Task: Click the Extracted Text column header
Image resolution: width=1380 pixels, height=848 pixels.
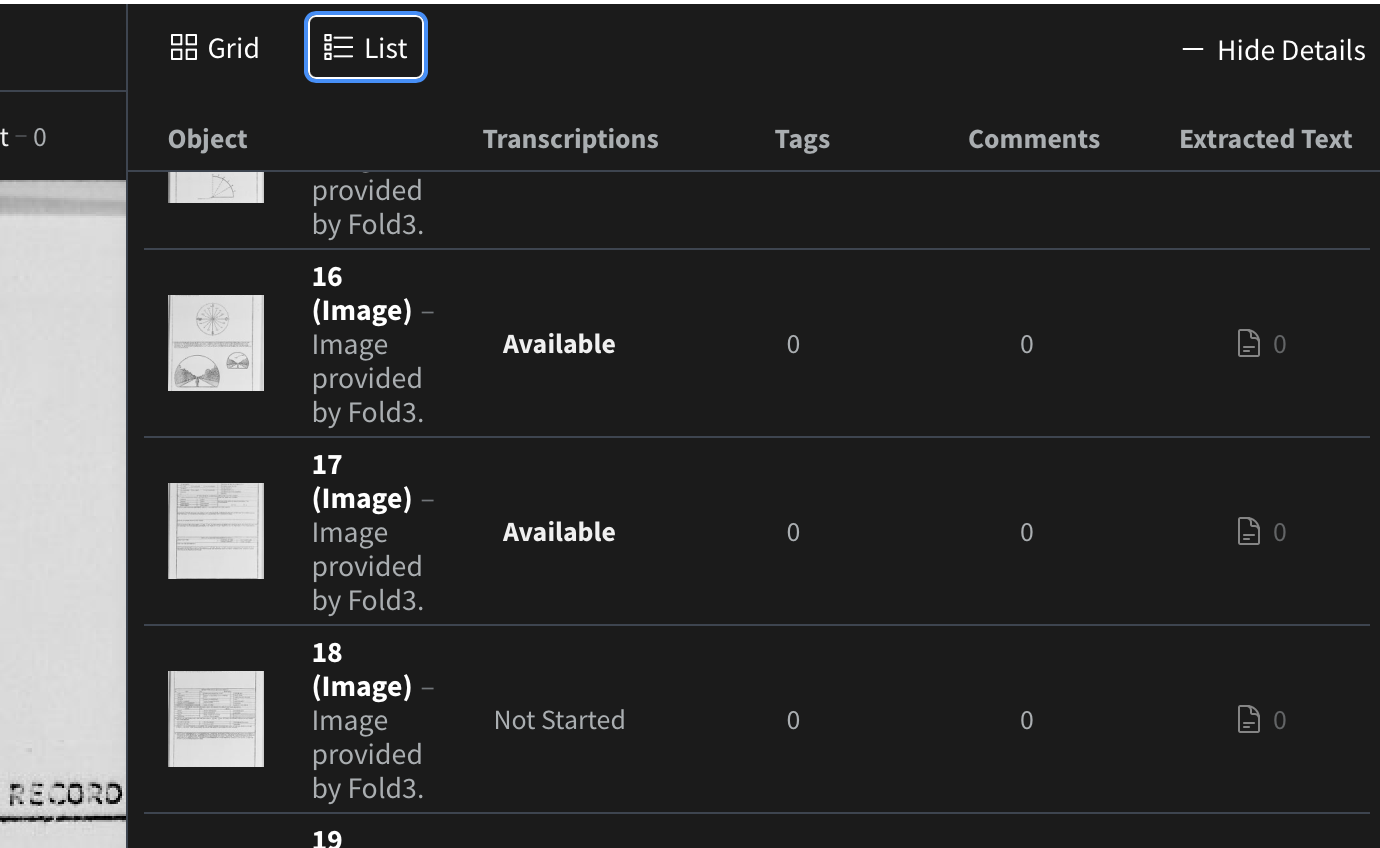Action: (x=1265, y=139)
